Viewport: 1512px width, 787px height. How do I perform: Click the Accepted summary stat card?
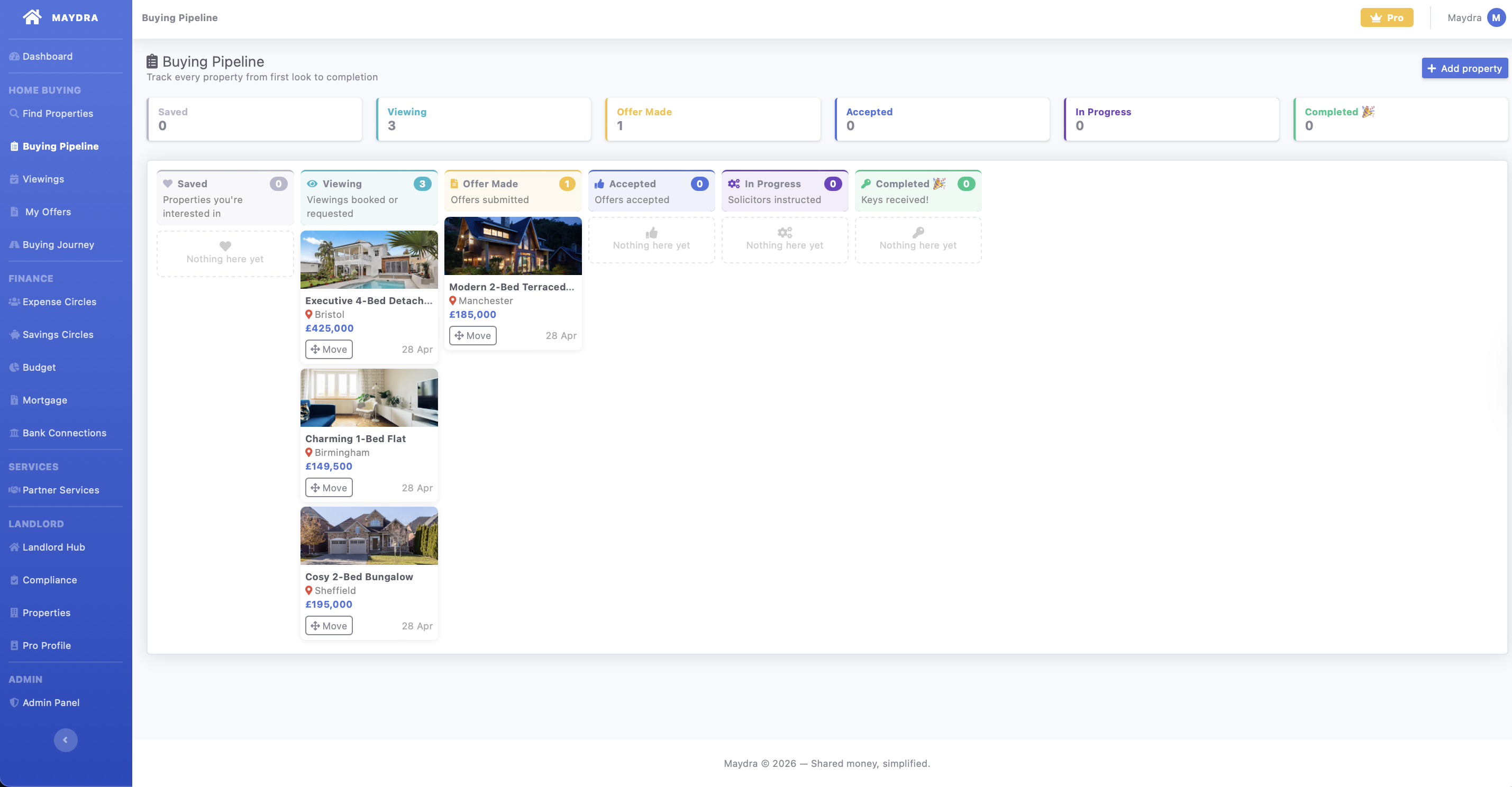click(942, 119)
